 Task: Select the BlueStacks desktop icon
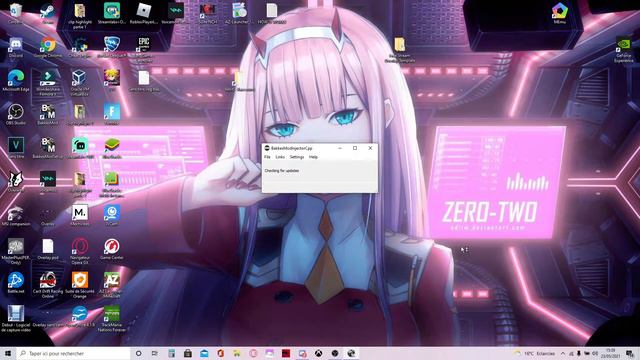click(x=111, y=148)
